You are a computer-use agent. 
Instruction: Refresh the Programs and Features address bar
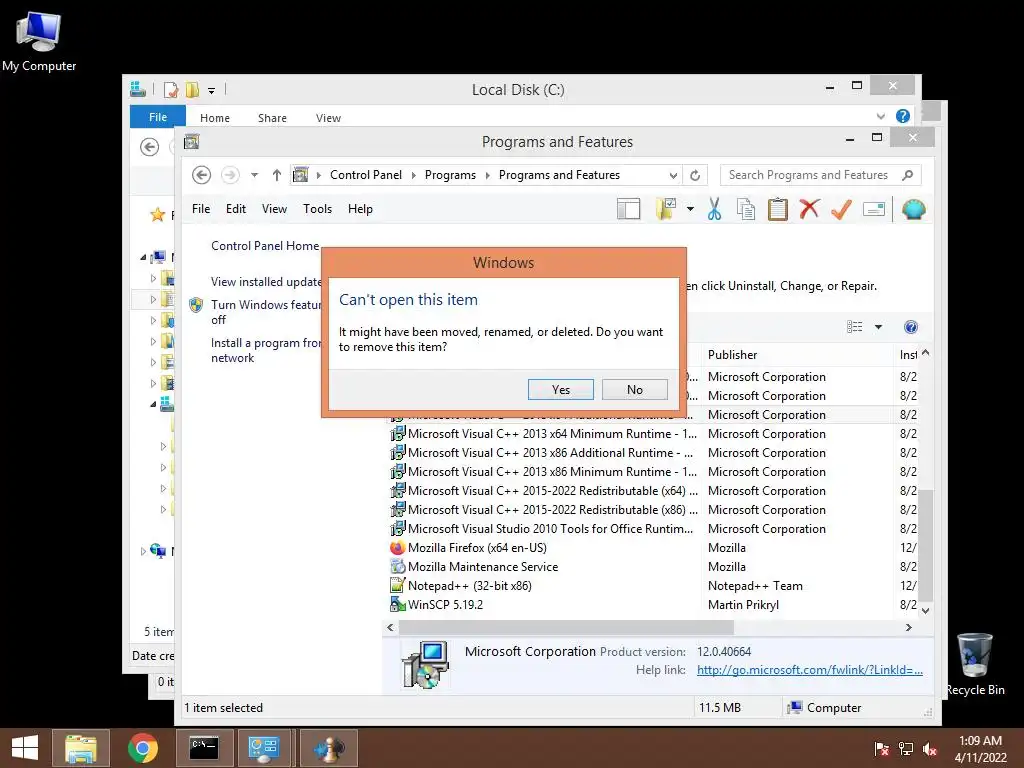695,175
